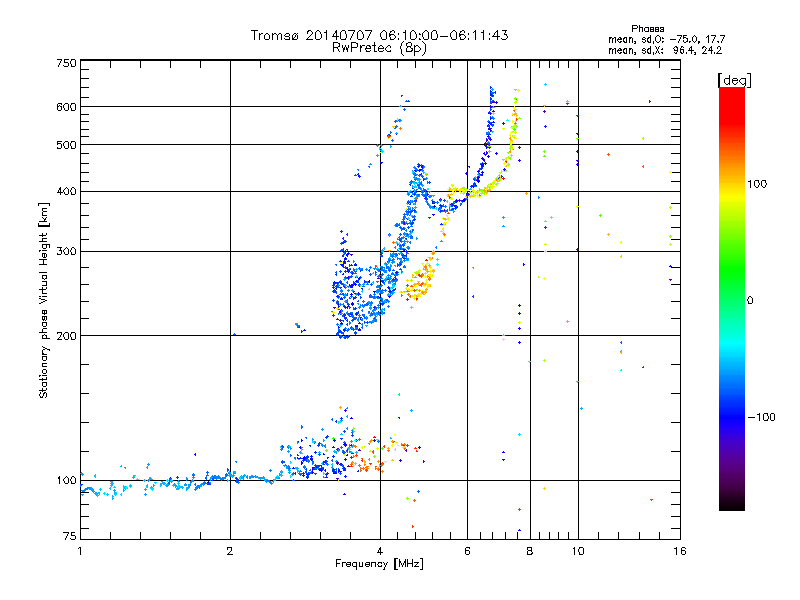Click the x-axis tick label '16'

pyautogui.click(x=680, y=551)
